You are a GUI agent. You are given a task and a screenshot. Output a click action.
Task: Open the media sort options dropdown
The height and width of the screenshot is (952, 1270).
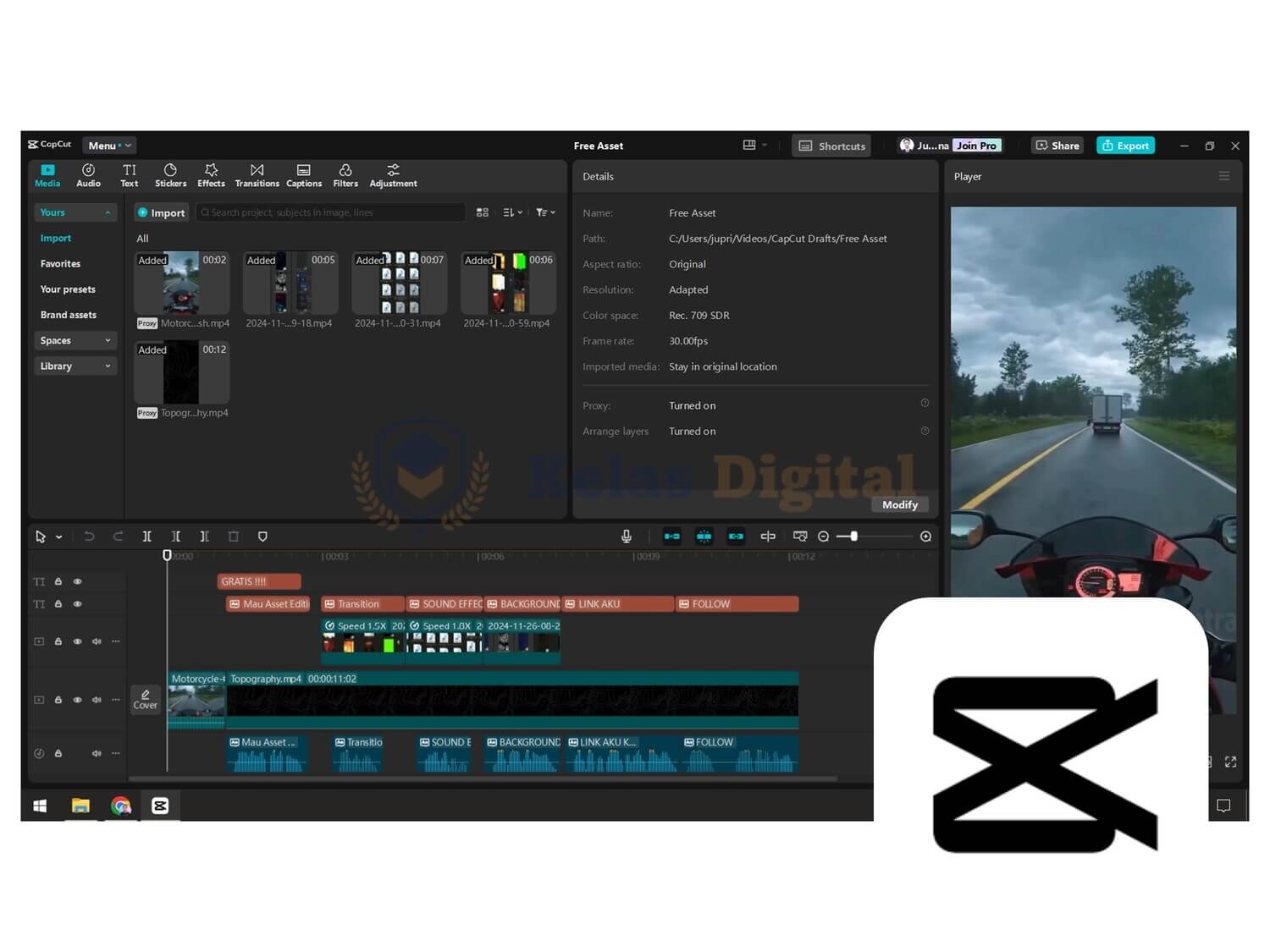point(513,212)
